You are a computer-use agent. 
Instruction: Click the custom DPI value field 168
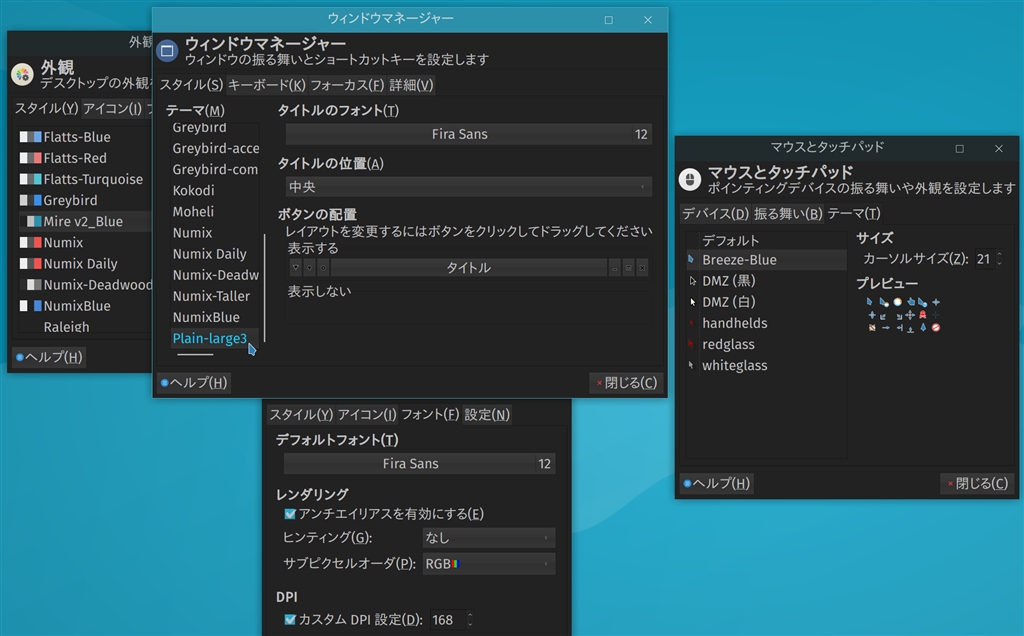(x=447, y=620)
